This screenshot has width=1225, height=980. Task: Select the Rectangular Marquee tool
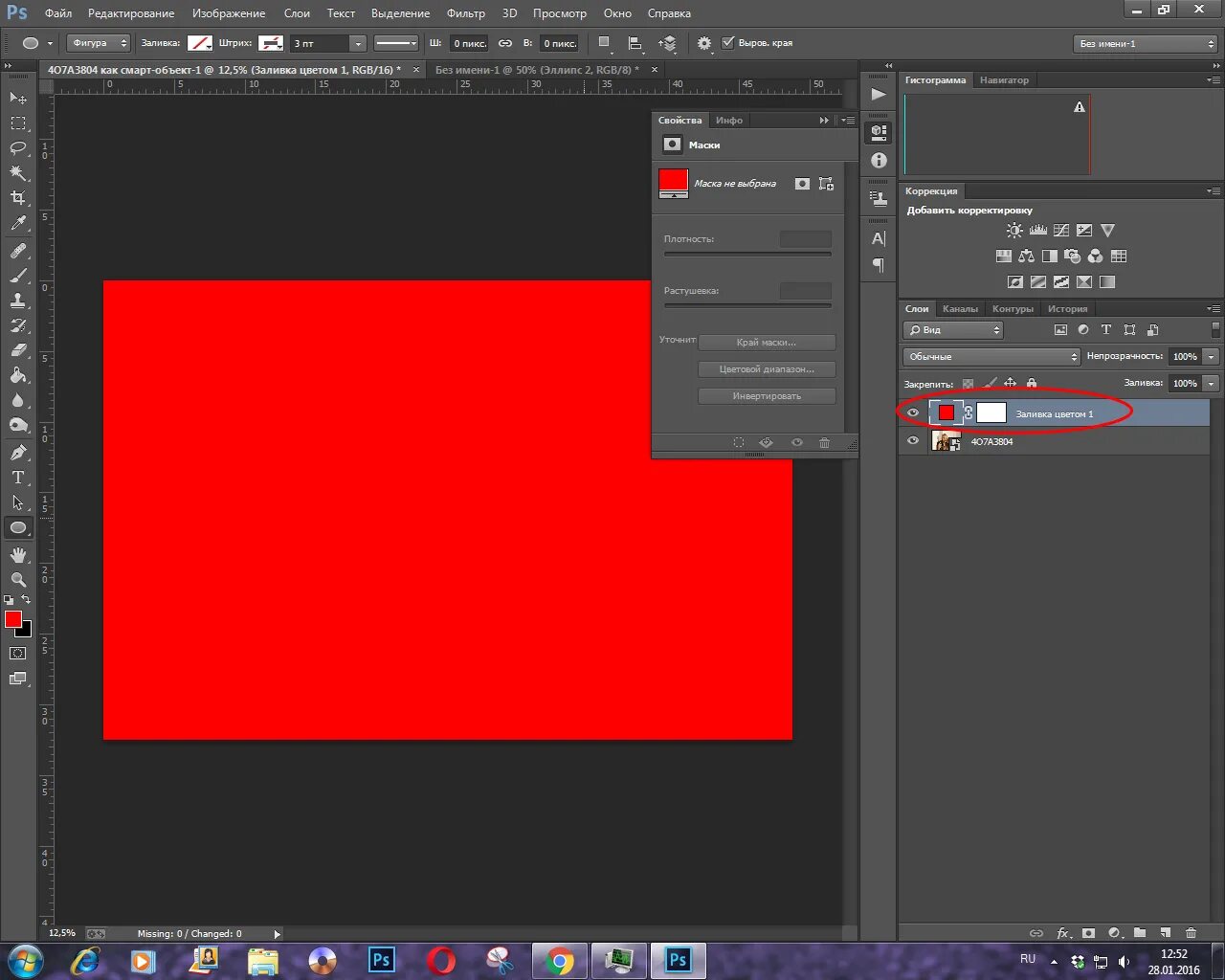click(x=18, y=123)
